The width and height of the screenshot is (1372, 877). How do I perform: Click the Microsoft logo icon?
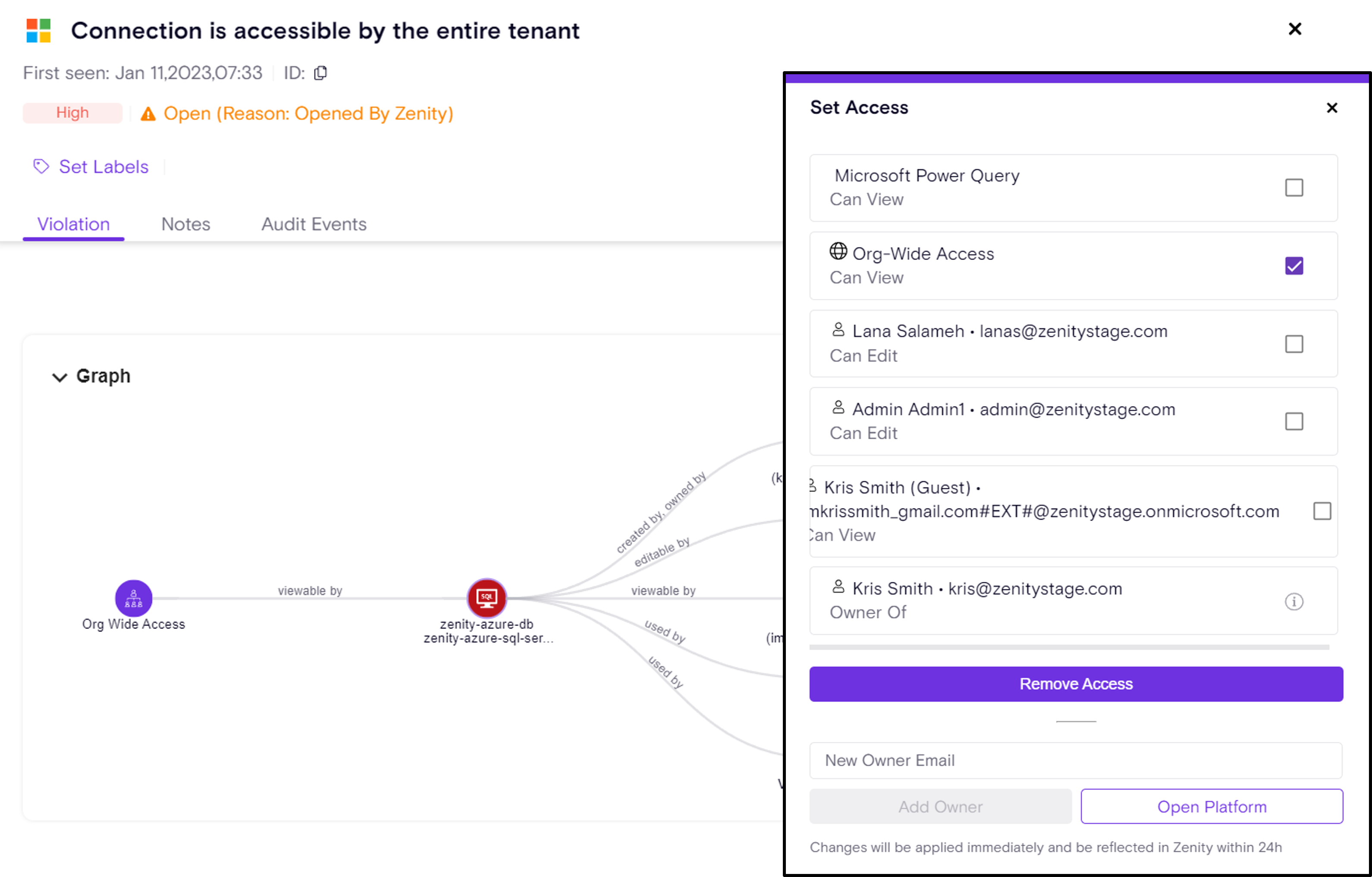click(39, 31)
